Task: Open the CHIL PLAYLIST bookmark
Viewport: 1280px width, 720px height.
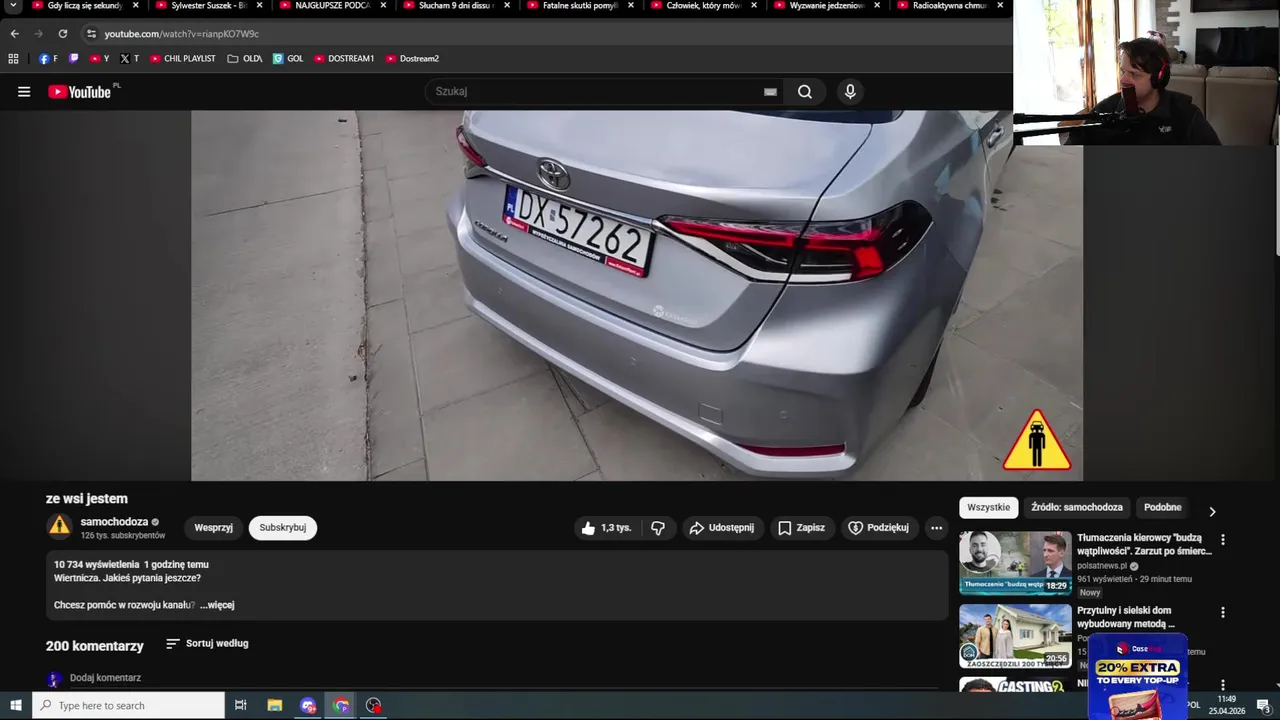Action: pyautogui.click(x=183, y=59)
